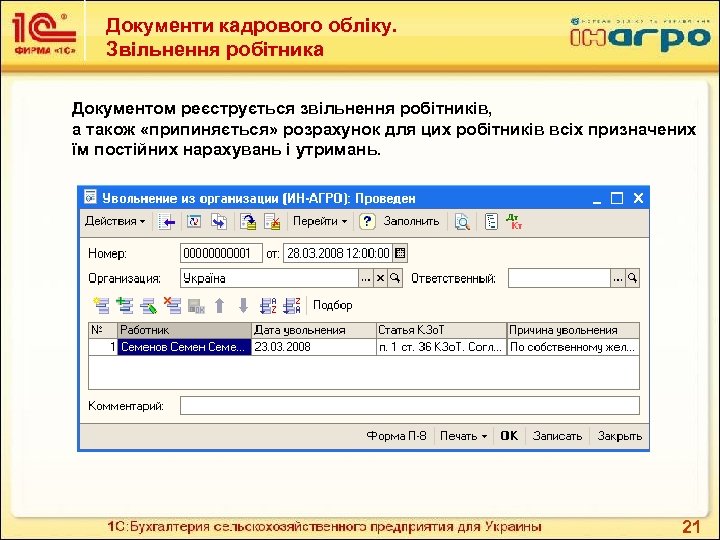720x540 pixels.
Task: Click the Организация field with Україна
Action: (x=269, y=278)
